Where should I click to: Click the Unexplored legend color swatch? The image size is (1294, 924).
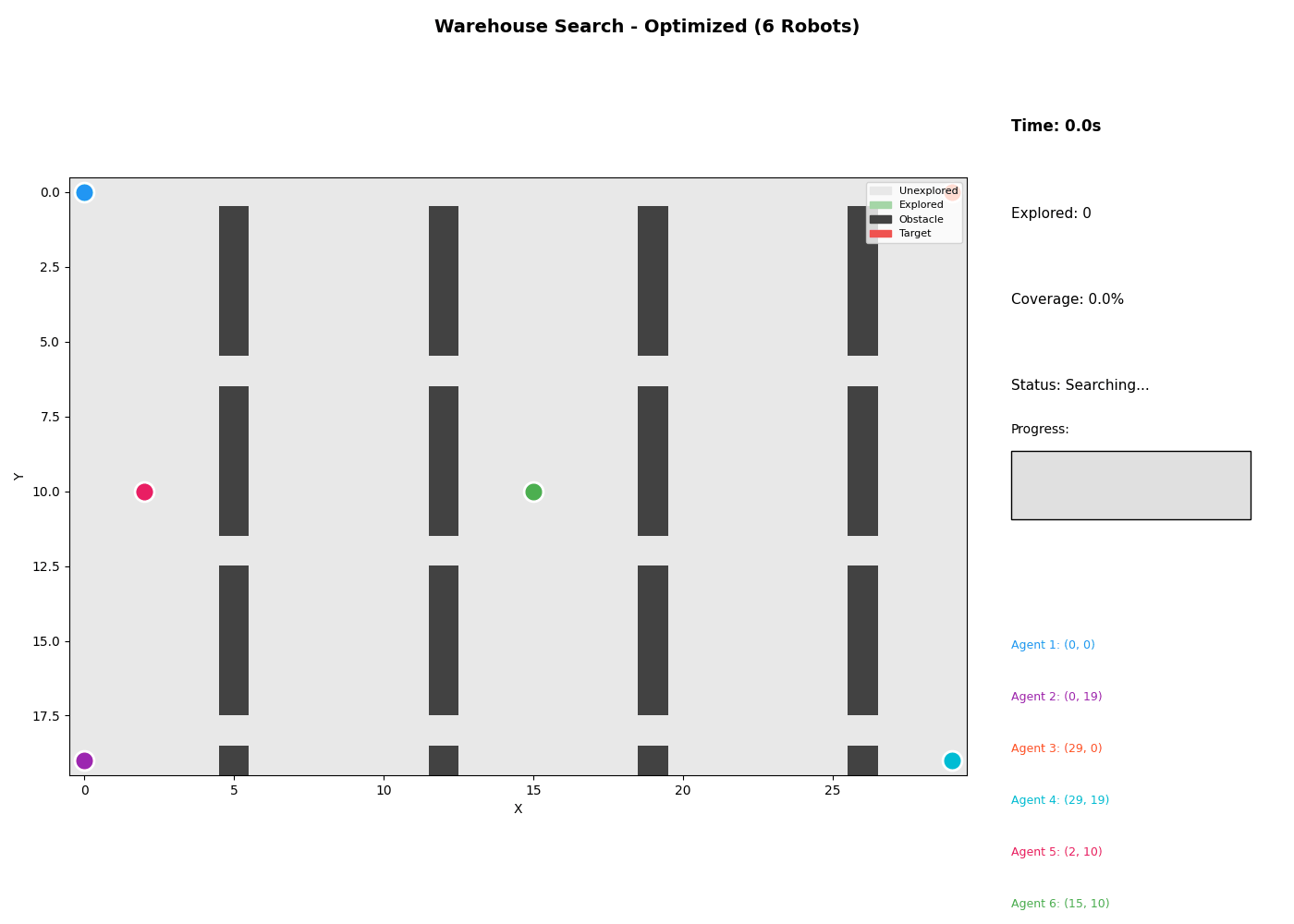point(881,191)
